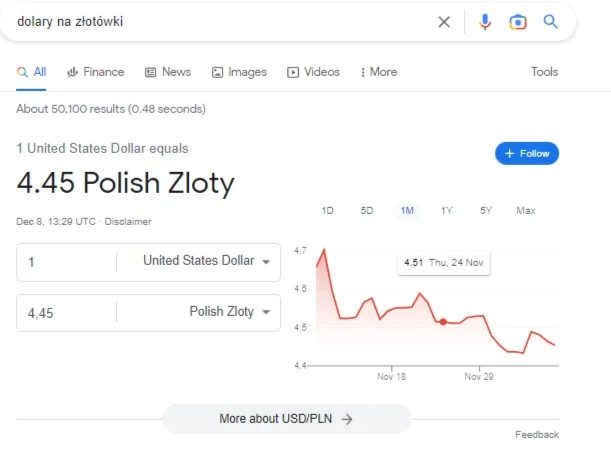Open More about USD/PLN link
611x456 pixels.
tap(287, 419)
